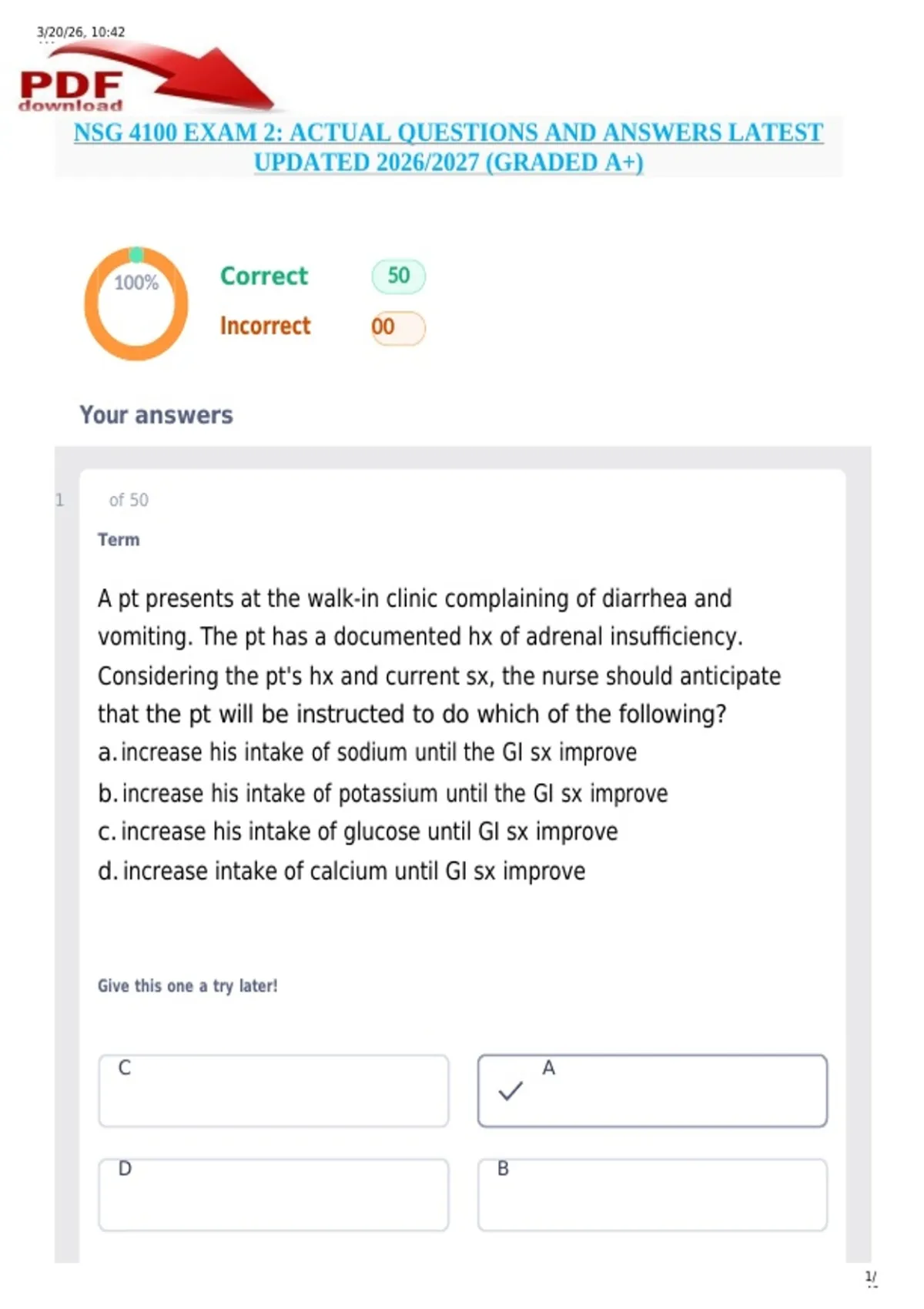
Task: Select answer option D
Action: click(273, 1194)
